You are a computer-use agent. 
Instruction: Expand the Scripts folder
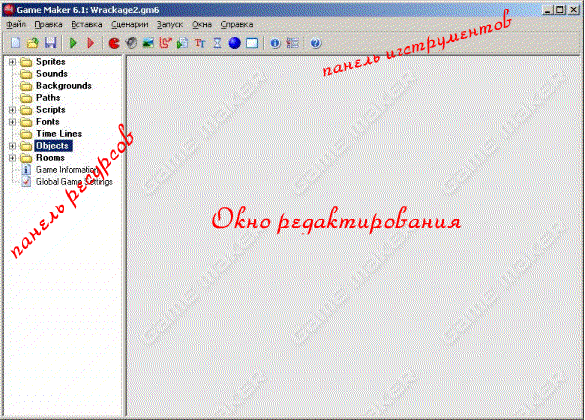click(x=12, y=110)
